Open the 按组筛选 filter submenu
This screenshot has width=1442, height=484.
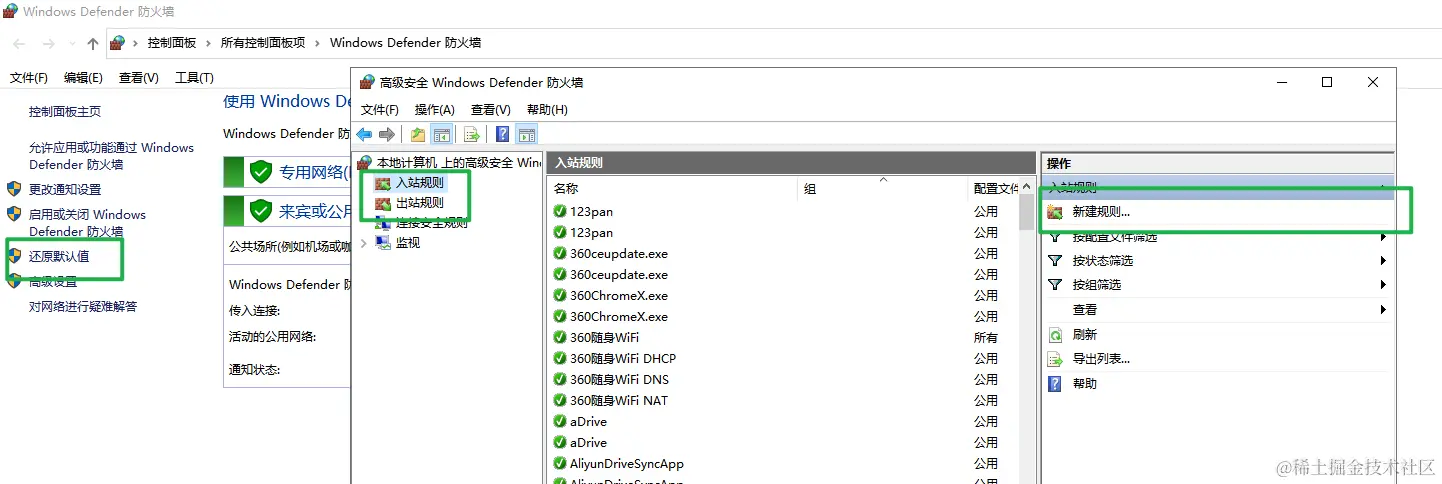click(1218, 284)
